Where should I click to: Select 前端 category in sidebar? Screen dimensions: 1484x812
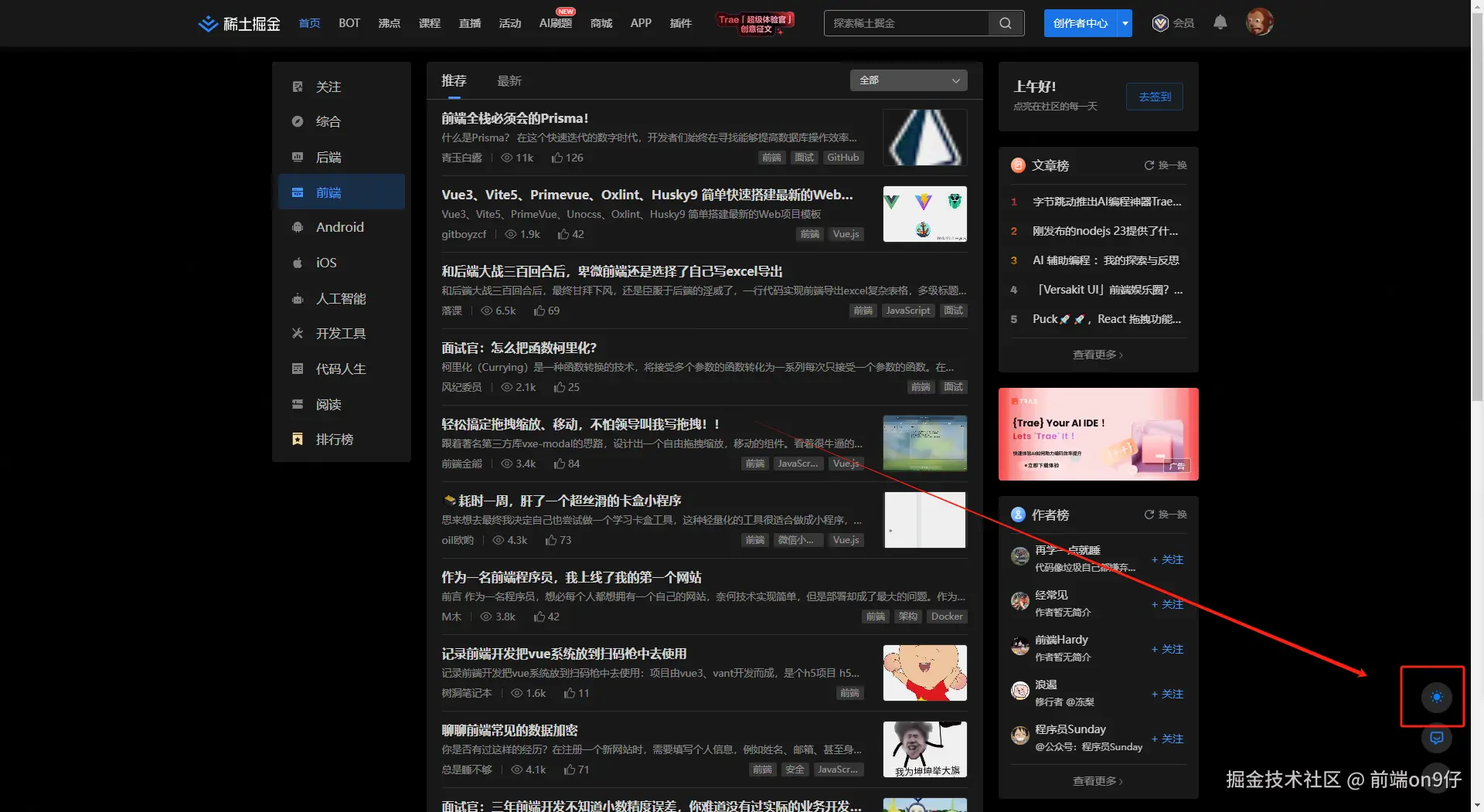click(341, 192)
